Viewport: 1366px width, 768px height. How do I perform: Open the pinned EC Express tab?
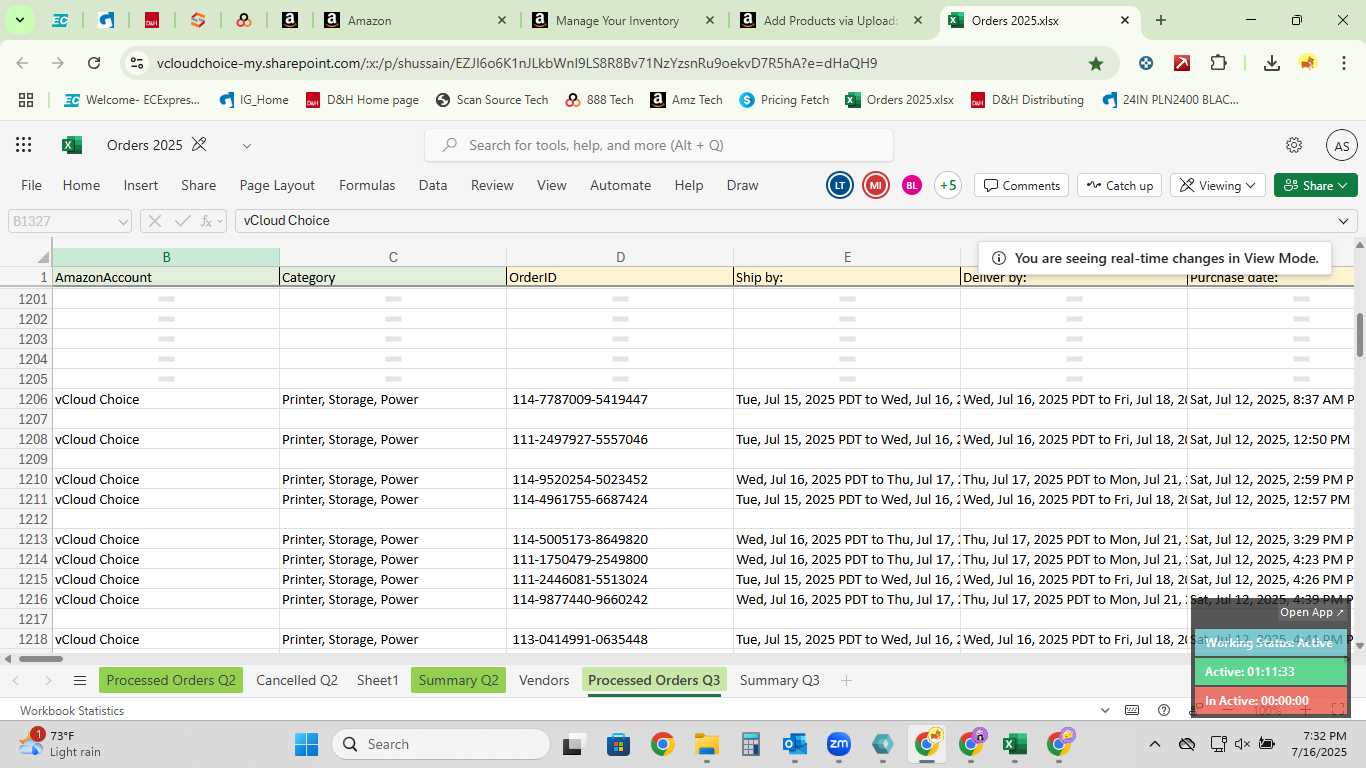click(60, 20)
